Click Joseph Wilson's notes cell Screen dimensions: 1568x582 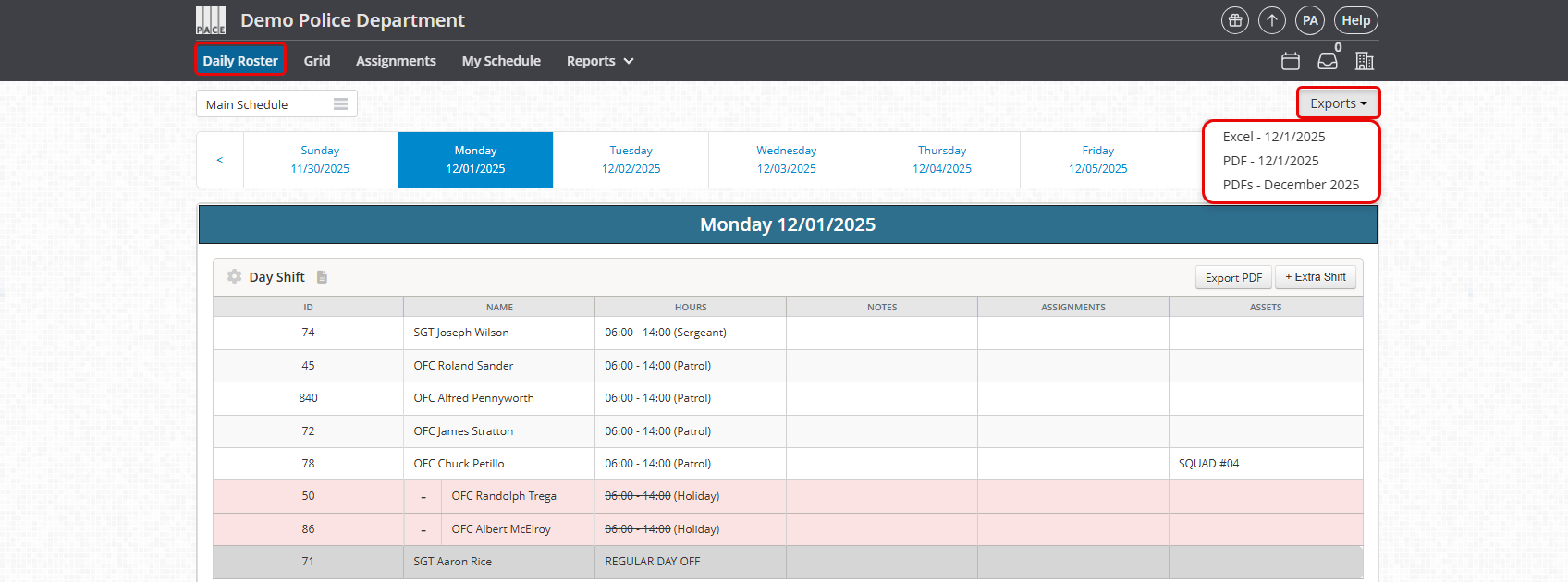pos(882,333)
